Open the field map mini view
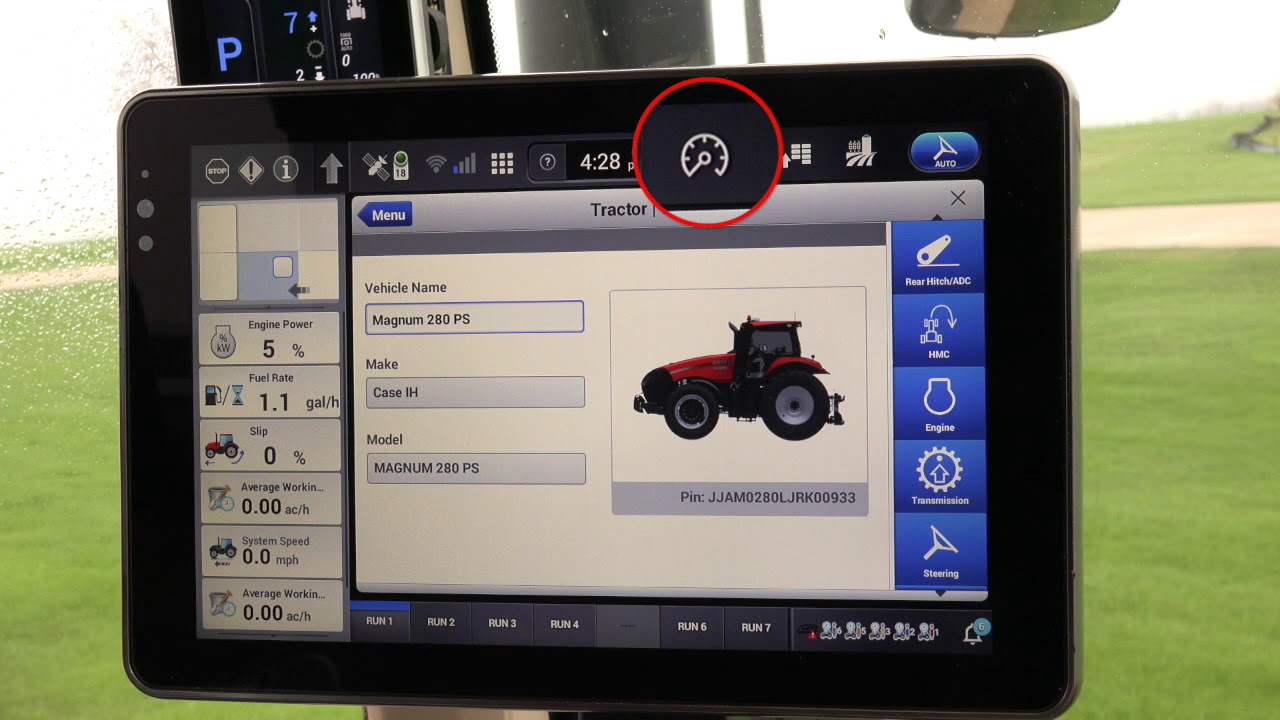The image size is (1280, 720). [x=269, y=252]
